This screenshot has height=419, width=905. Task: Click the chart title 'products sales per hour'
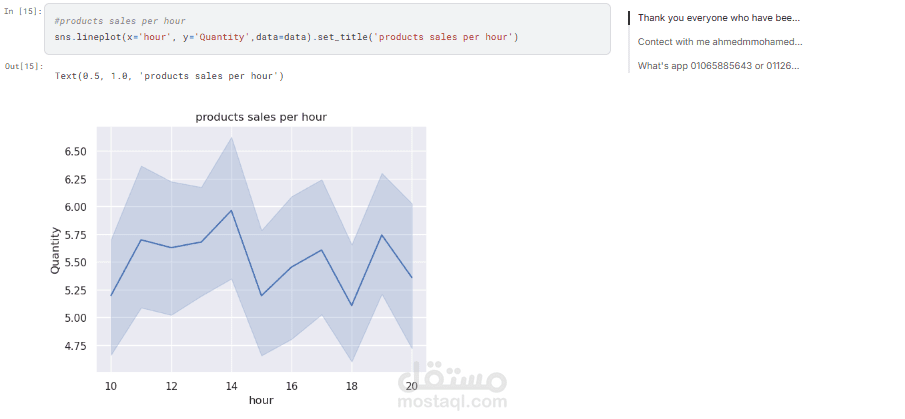(x=261, y=117)
